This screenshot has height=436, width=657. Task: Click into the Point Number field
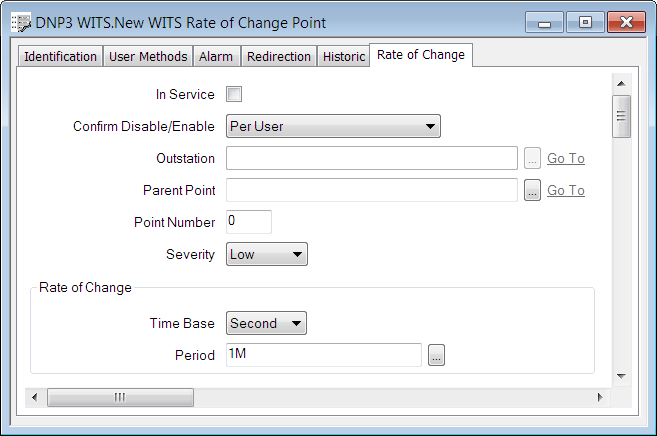(248, 221)
